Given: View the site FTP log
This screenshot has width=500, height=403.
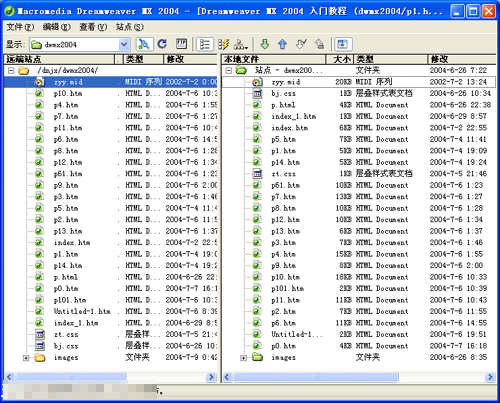Looking at the screenshot, I should point(182,44).
